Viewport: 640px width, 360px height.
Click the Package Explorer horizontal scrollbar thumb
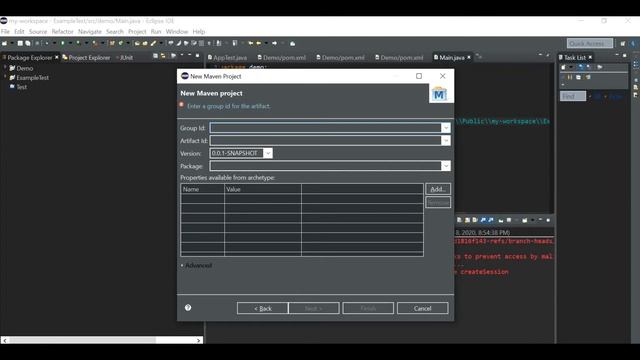pos(82,340)
